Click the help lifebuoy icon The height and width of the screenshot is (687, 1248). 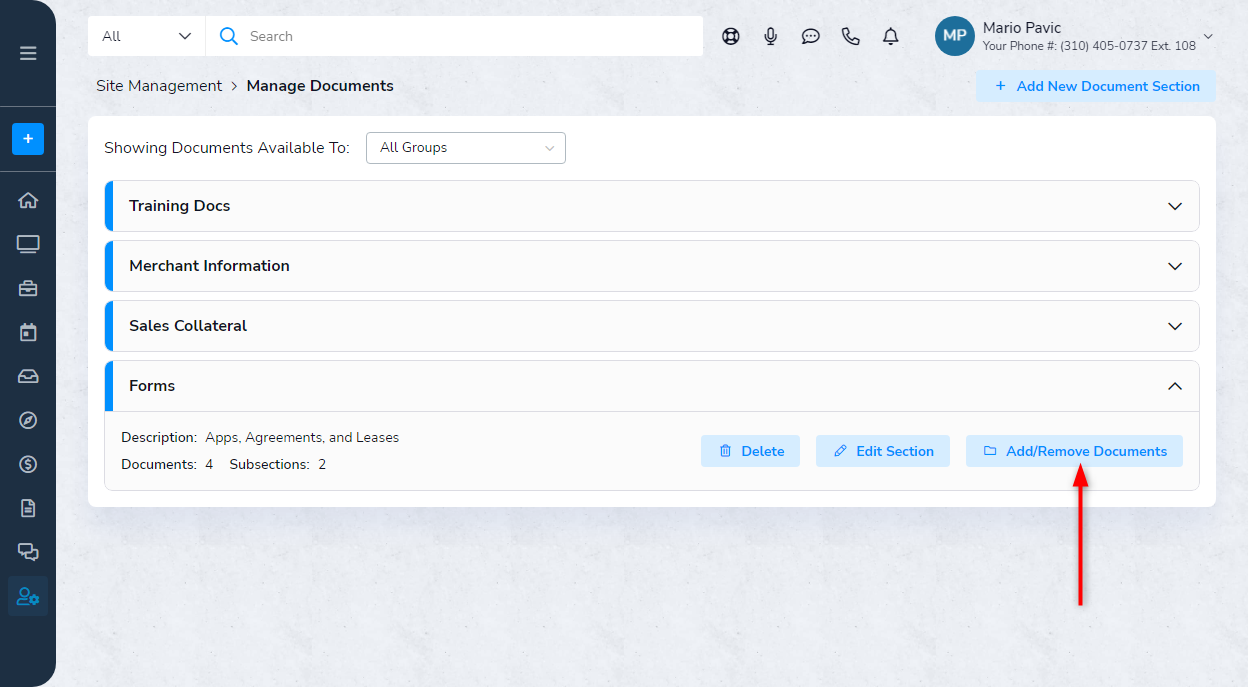coord(731,36)
